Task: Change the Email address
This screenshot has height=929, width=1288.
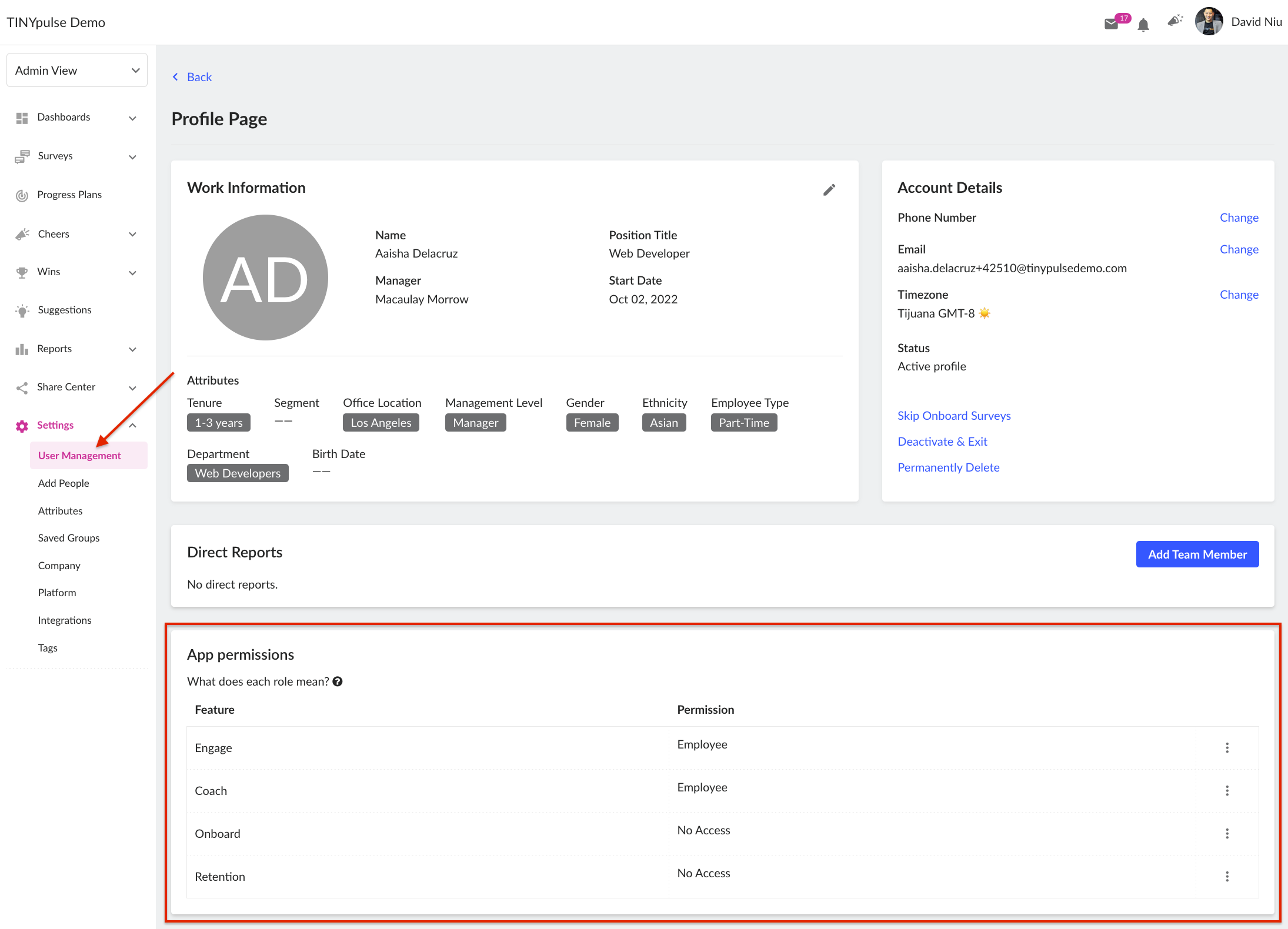Action: point(1239,249)
